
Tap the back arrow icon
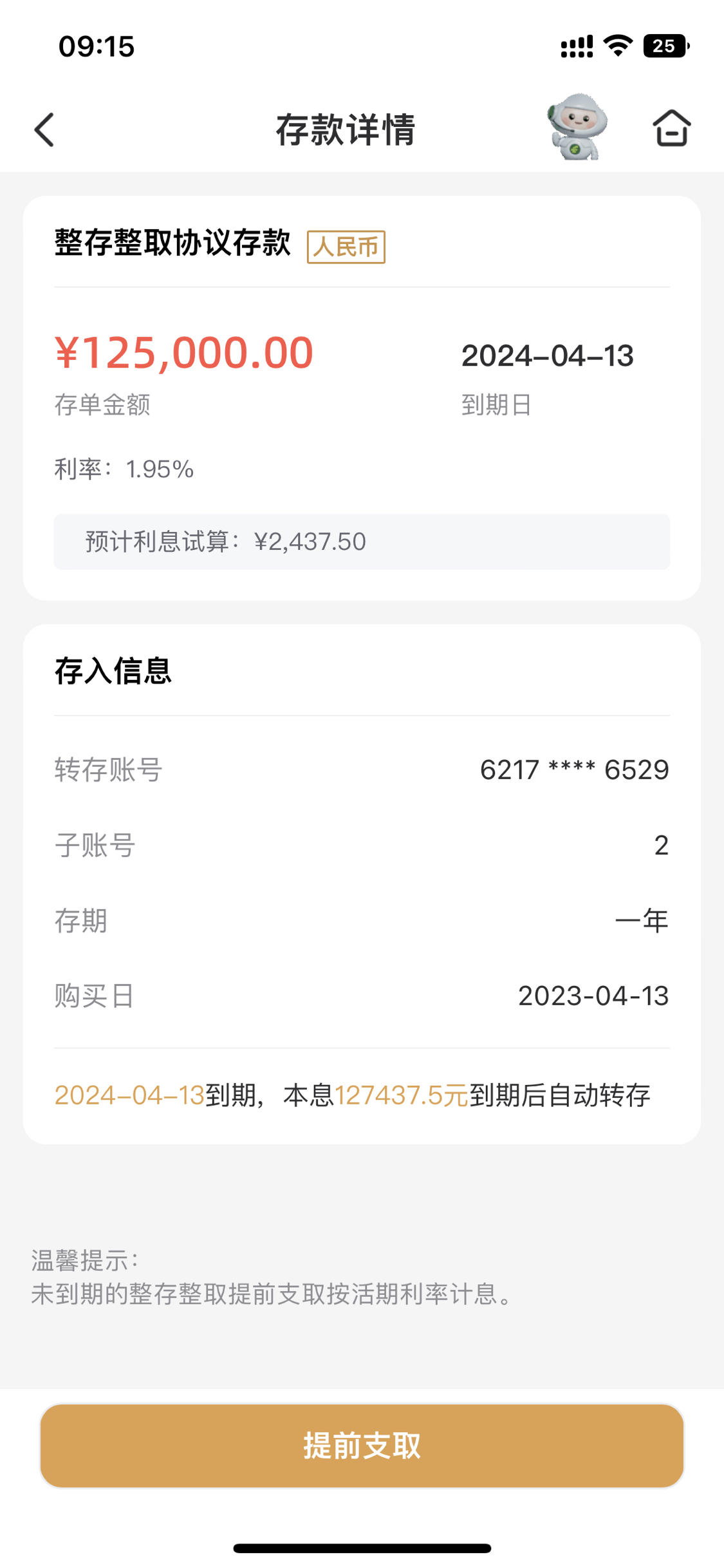click(x=44, y=130)
